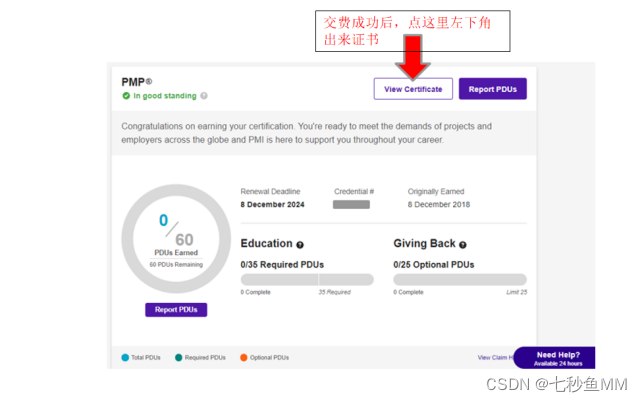This screenshot has width=642, height=402.
Task: Click the Giving Back heading
Action: tap(424, 243)
